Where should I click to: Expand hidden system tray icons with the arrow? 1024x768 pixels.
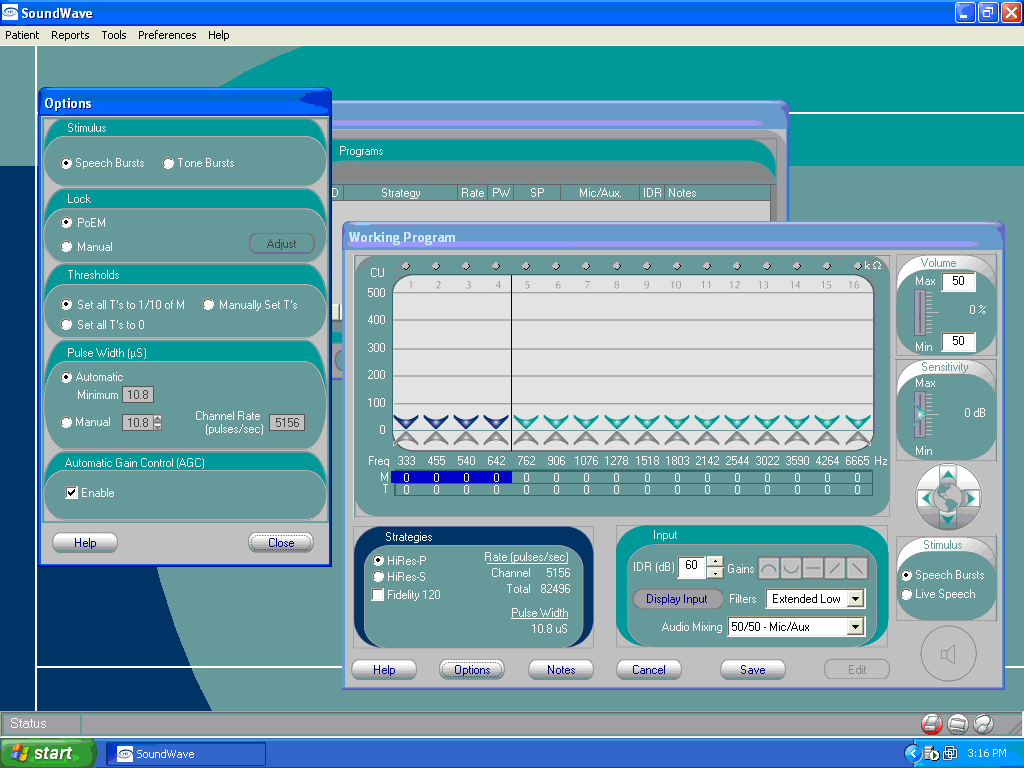click(x=912, y=753)
